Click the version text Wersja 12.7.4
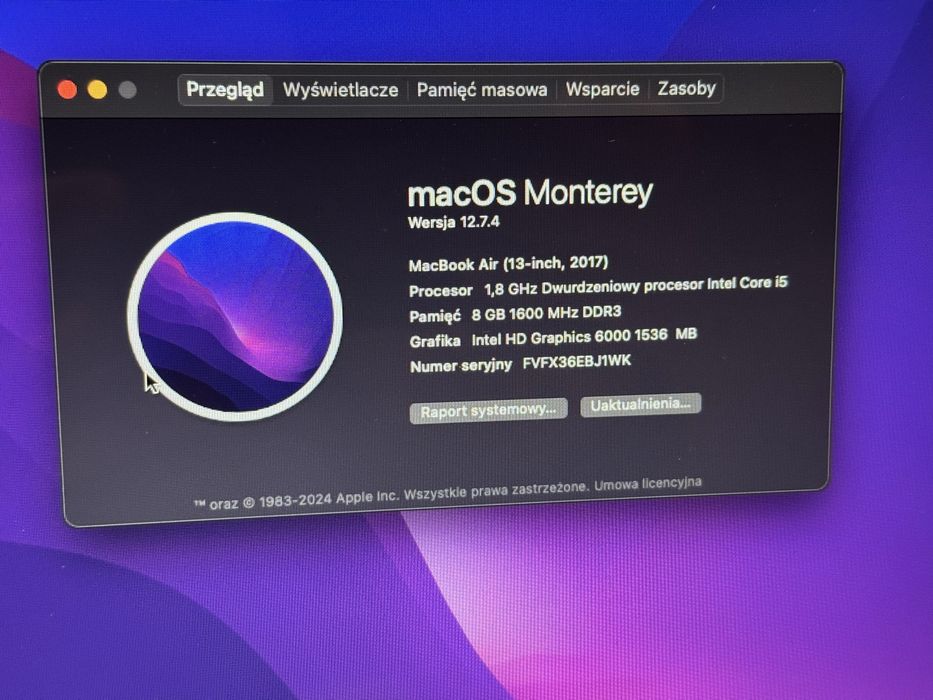 point(454,223)
